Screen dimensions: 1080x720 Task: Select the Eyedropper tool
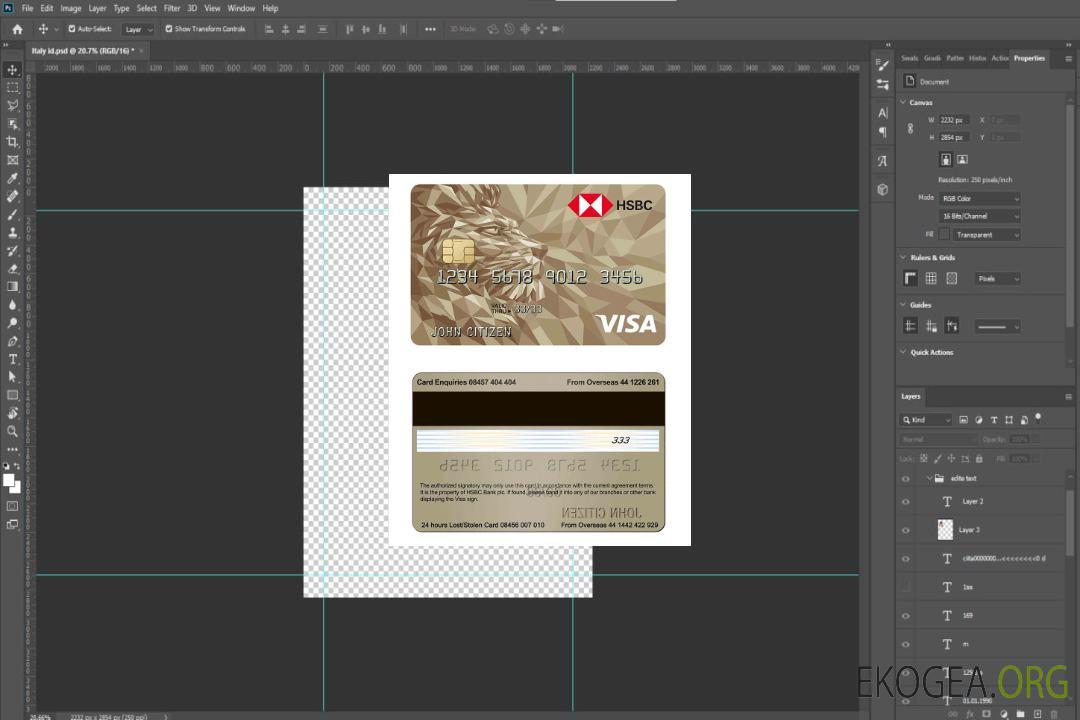(x=12, y=178)
